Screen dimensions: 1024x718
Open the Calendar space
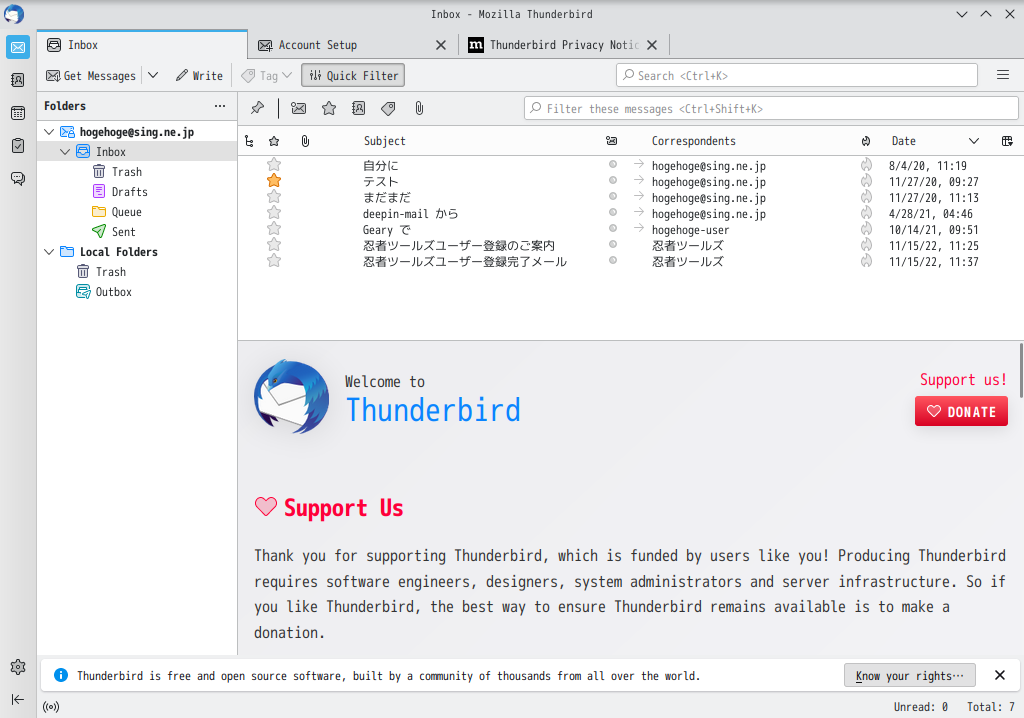(18, 112)
